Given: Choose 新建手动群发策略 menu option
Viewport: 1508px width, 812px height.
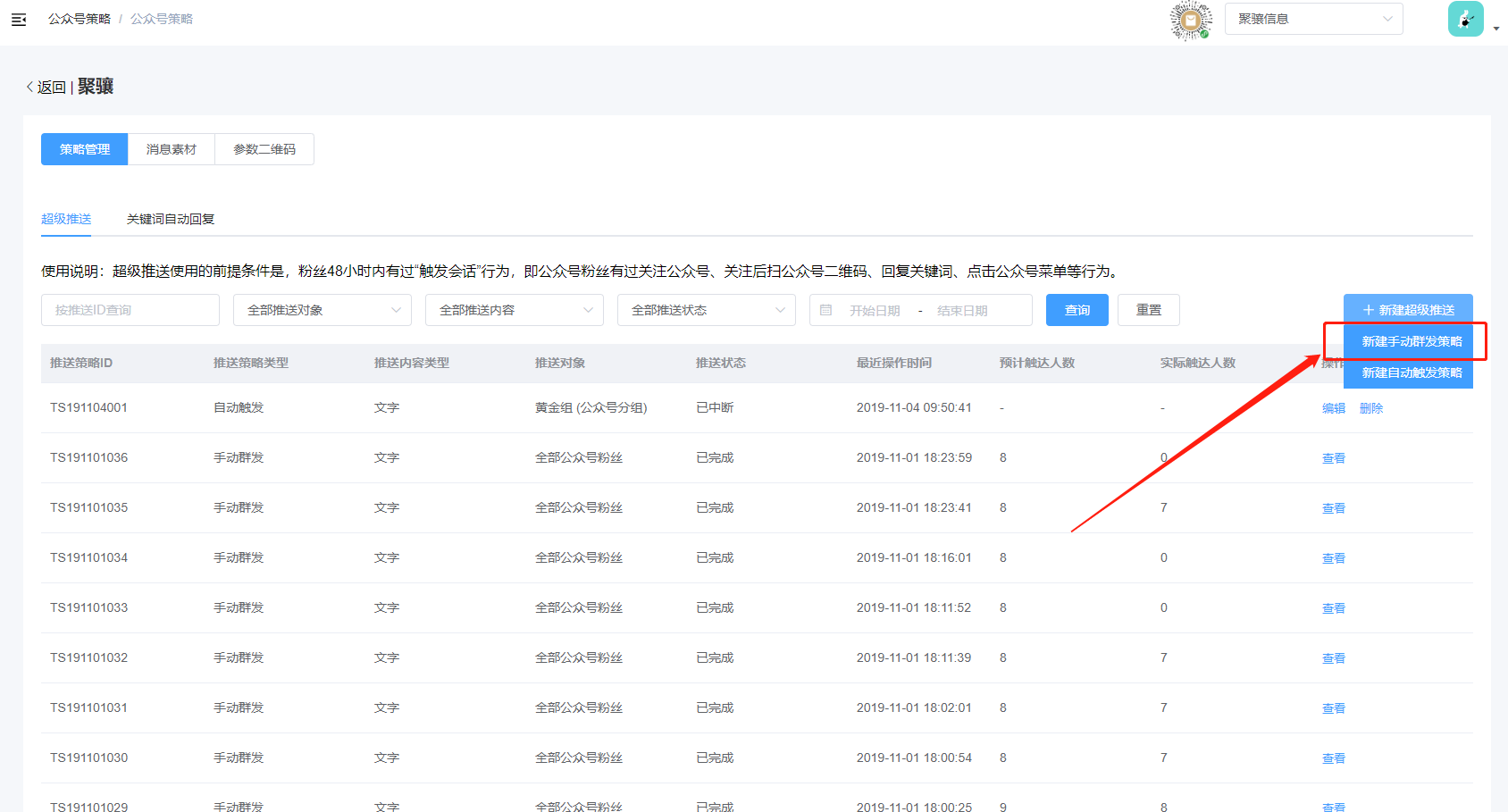Looking at the screenshot, I should [x=1411, y=341].
